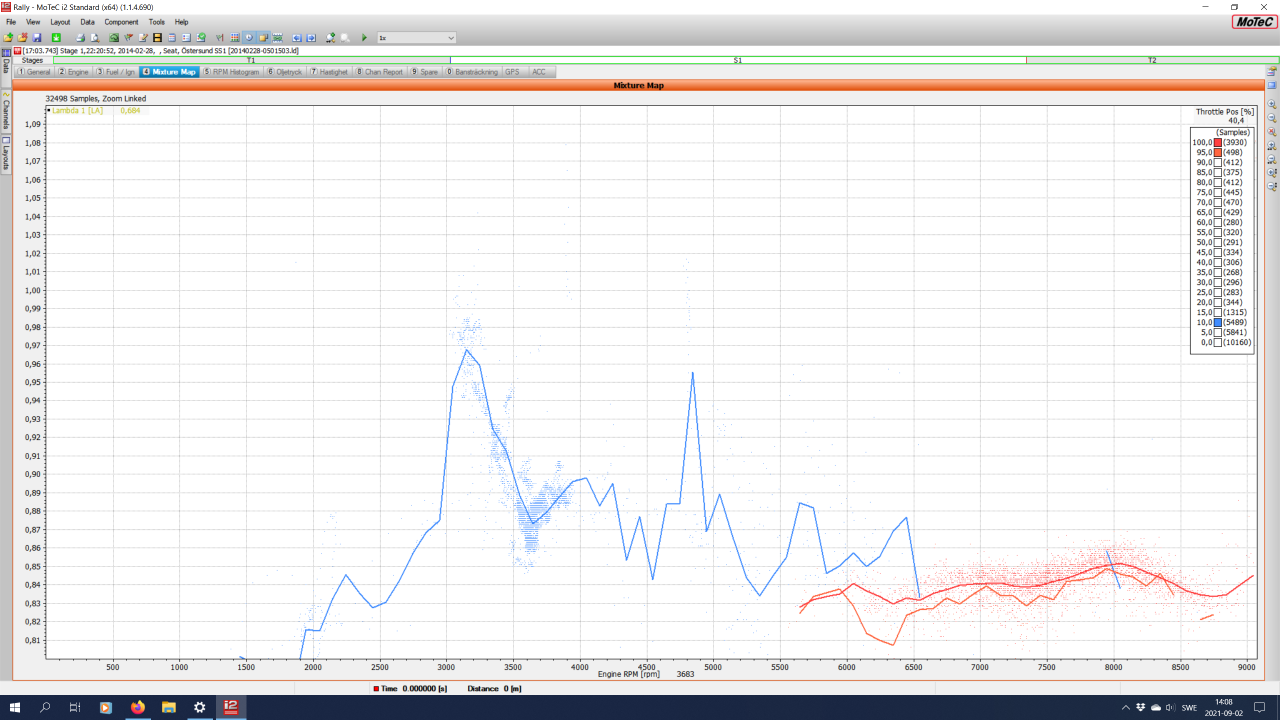The image size is (1280, 720).
Task: Toggle the 10,0 throttle blue swatch
Action: (1217, 322)
